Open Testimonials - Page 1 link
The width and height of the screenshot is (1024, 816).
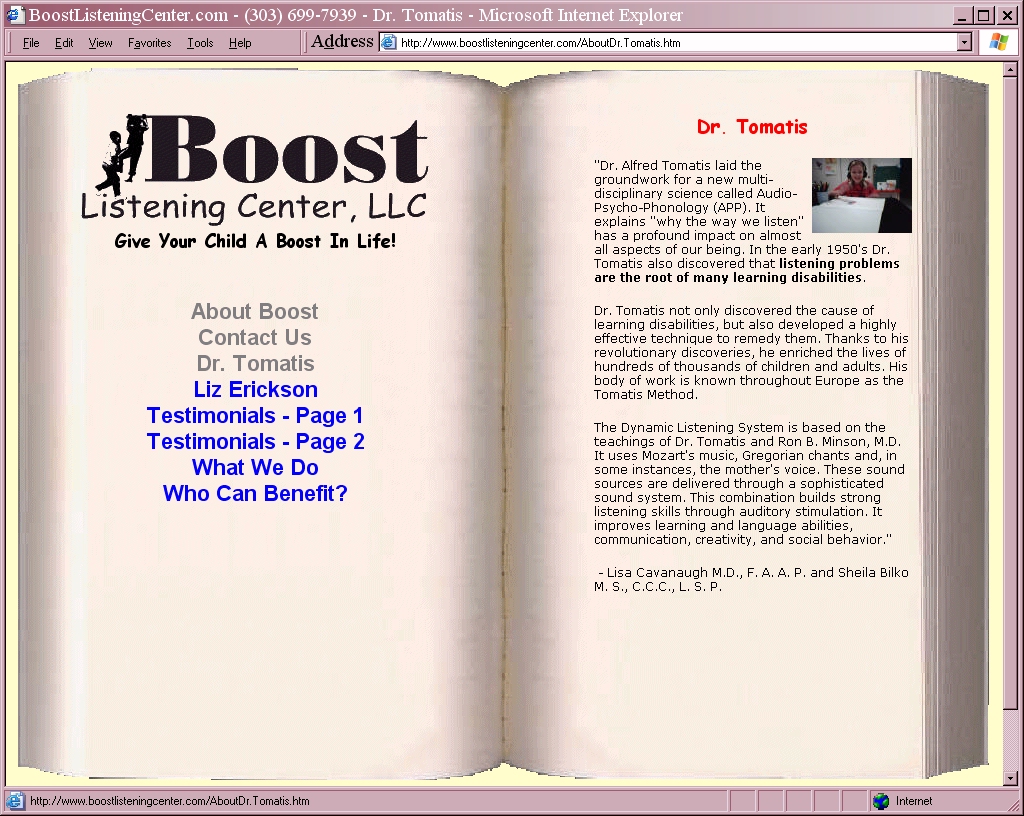[255, 416]
